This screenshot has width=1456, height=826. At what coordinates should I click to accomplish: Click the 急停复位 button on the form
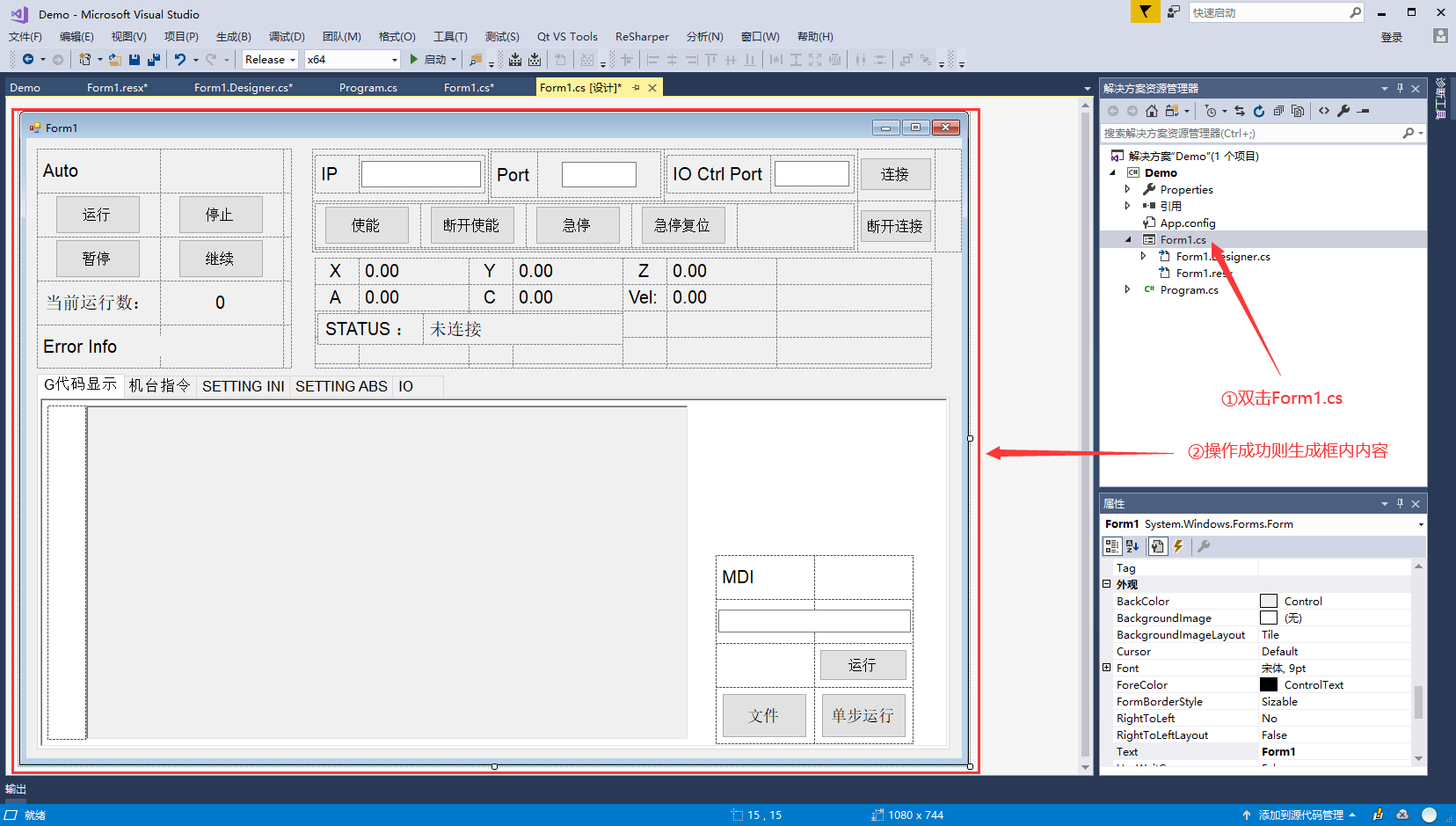pyautogui.click(x=682, y=225)
